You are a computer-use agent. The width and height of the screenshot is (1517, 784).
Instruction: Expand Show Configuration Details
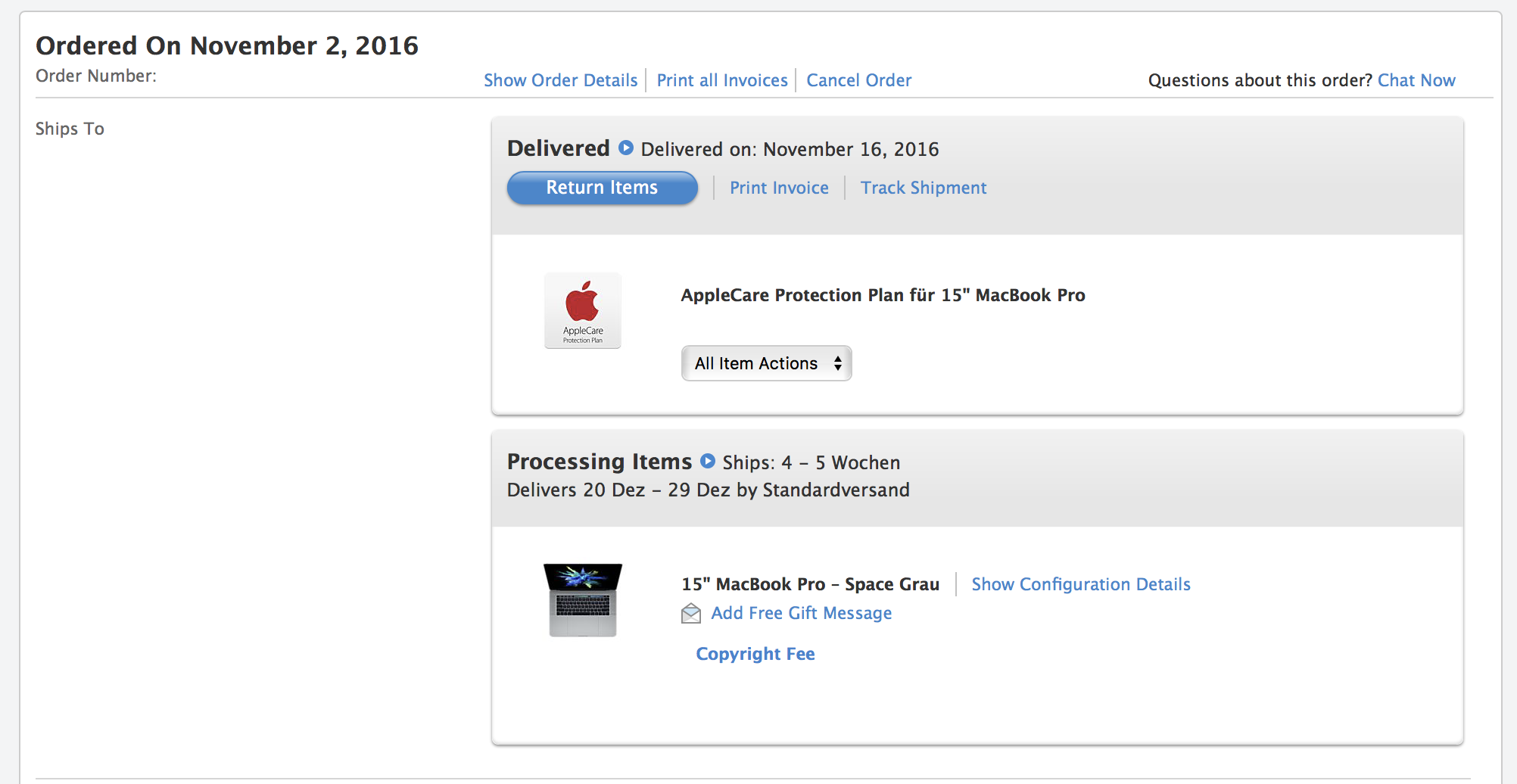[x=1081, y=584]
